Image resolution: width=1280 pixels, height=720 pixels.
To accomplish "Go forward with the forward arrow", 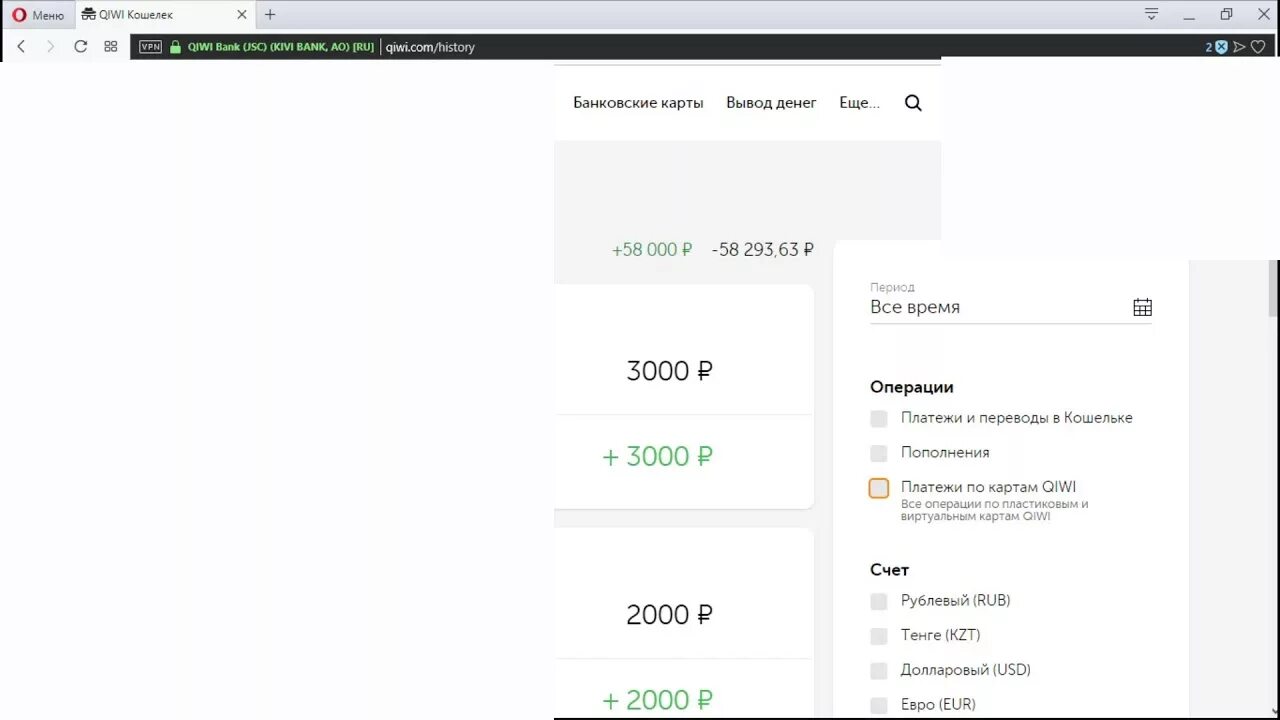I will [50, 46].
